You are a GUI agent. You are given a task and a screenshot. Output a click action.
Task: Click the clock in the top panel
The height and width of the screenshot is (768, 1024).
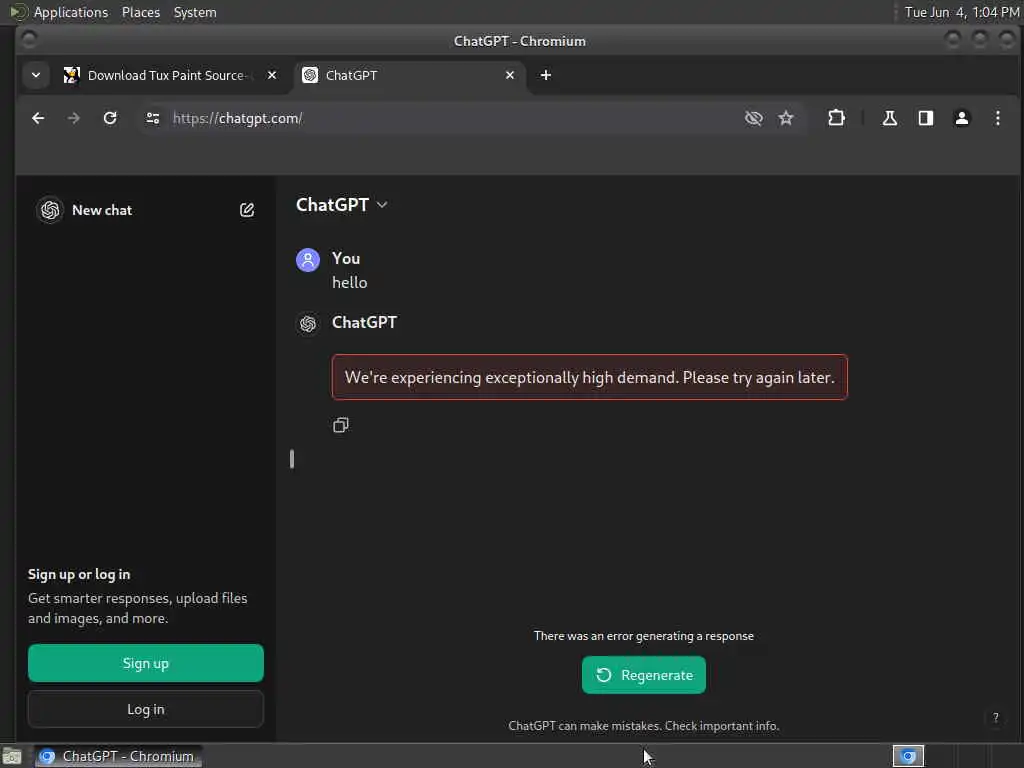[961, 12]
